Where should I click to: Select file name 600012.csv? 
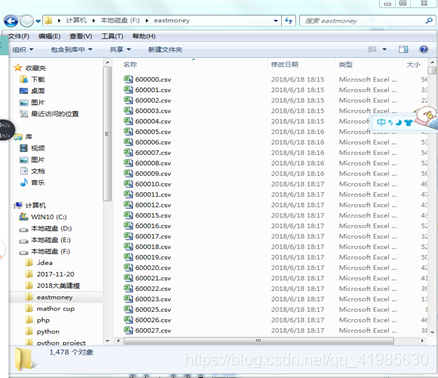153,205
